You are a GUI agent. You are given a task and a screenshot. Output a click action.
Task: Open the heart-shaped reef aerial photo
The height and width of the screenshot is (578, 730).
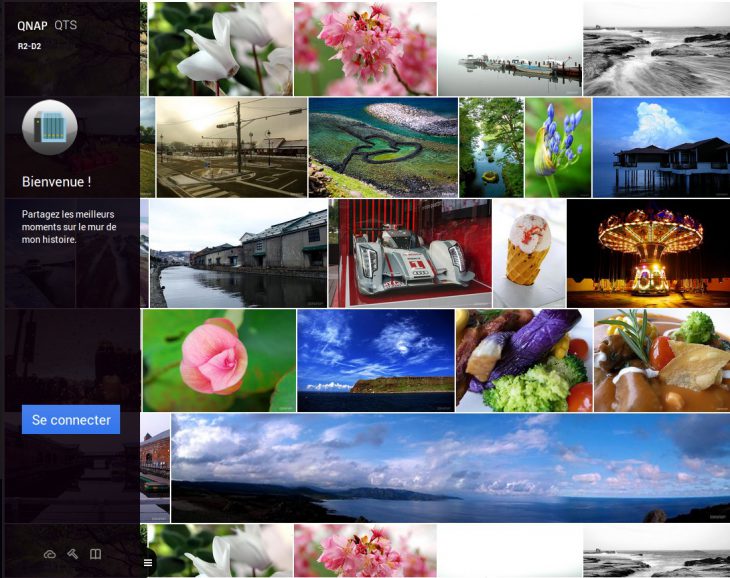(382, 147)
